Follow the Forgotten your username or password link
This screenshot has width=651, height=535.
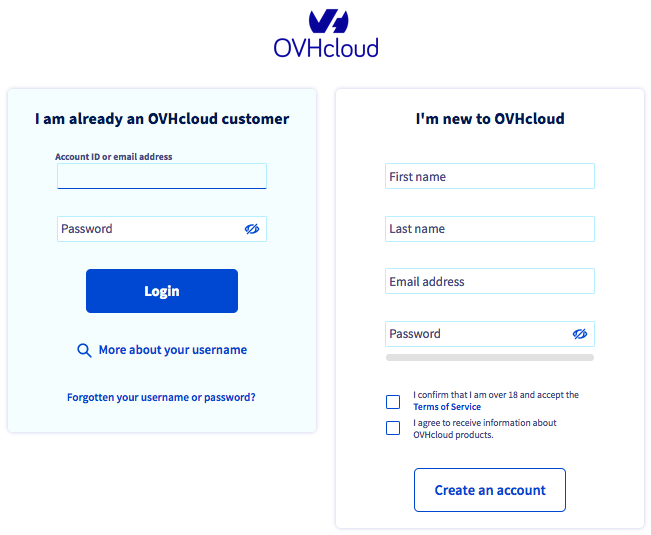click(161, 397)
